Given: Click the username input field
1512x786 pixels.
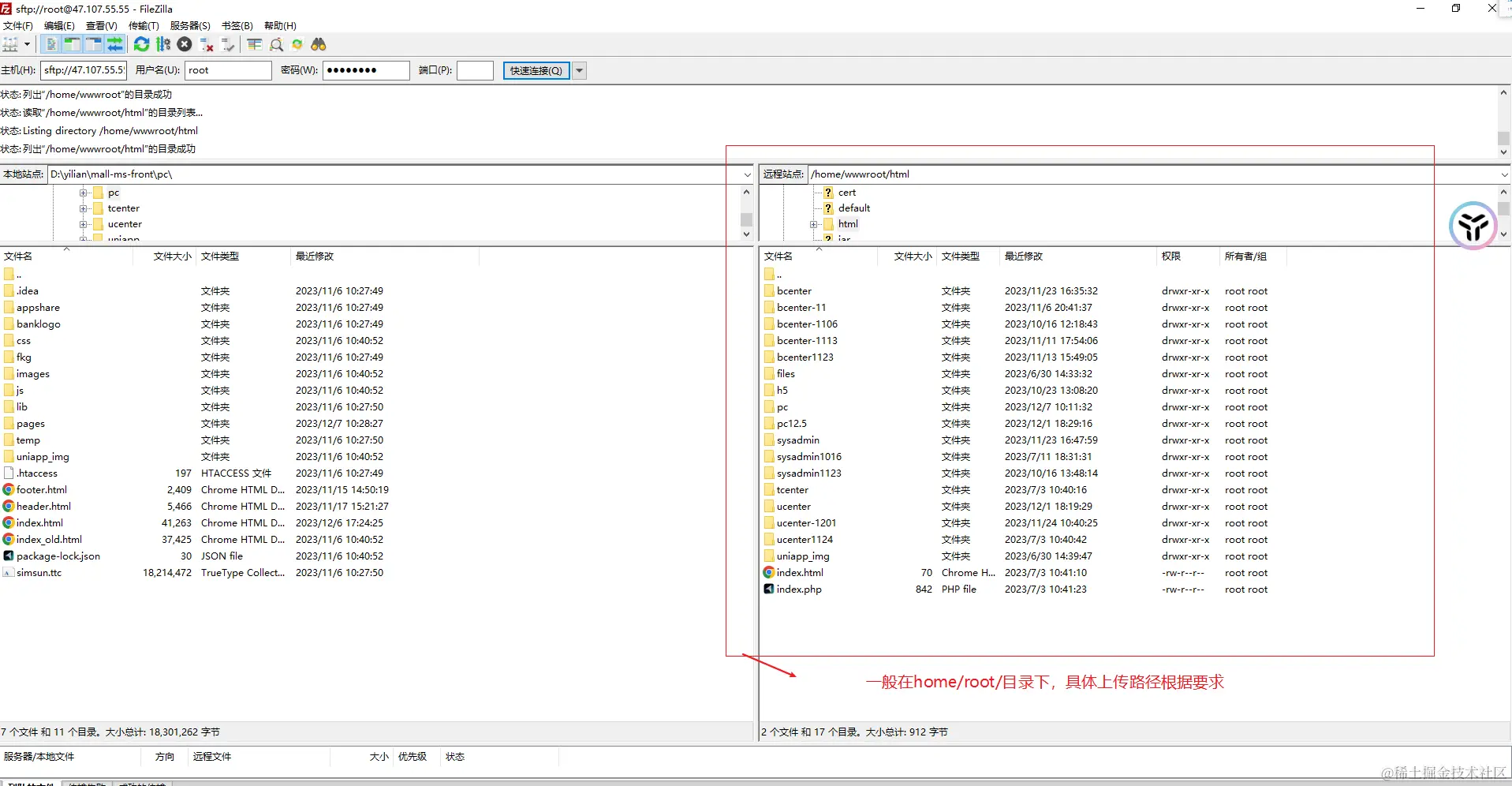Looking at the screenshot, I should point(228,70).
